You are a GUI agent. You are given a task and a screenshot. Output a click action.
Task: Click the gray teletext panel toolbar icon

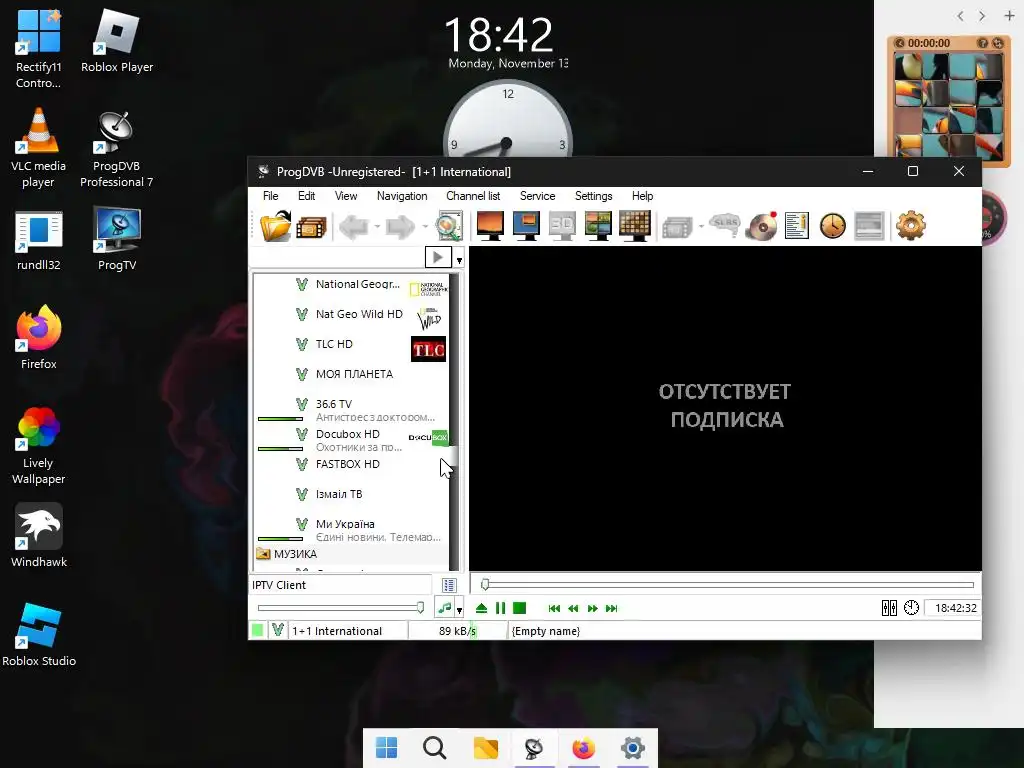[x=869, y=226]
